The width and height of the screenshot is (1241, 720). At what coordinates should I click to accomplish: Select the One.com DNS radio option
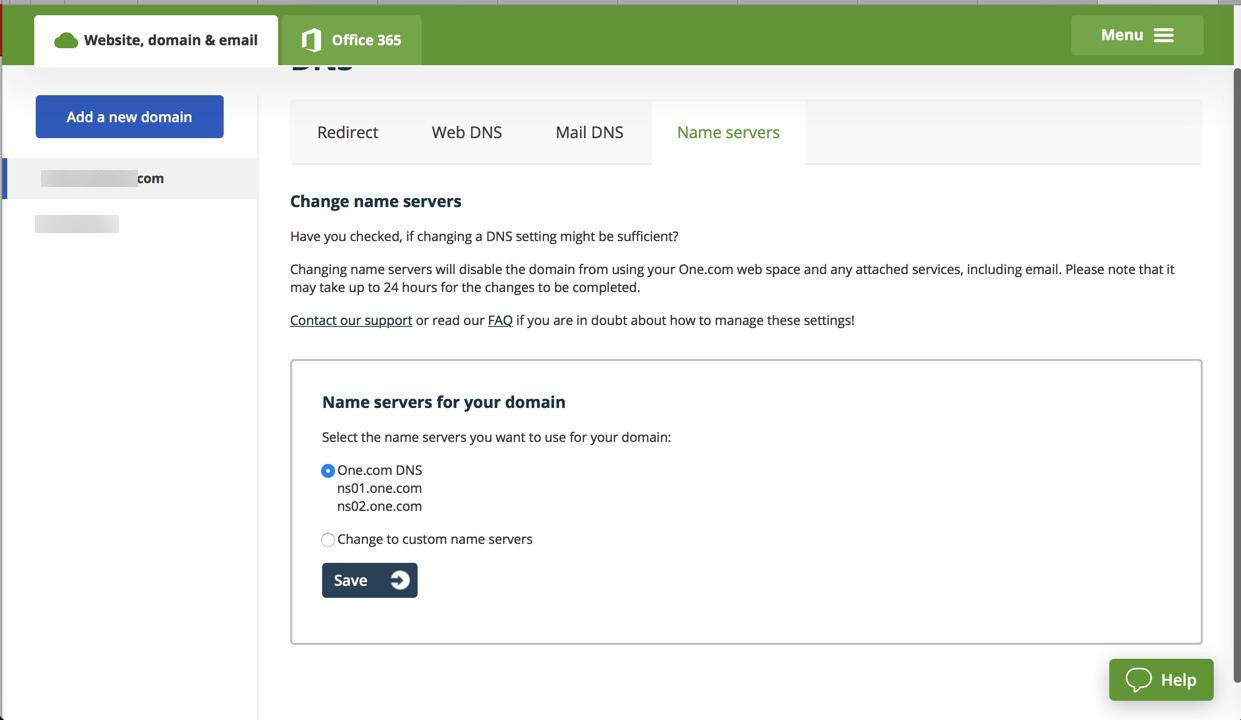(x=328, y=471)
